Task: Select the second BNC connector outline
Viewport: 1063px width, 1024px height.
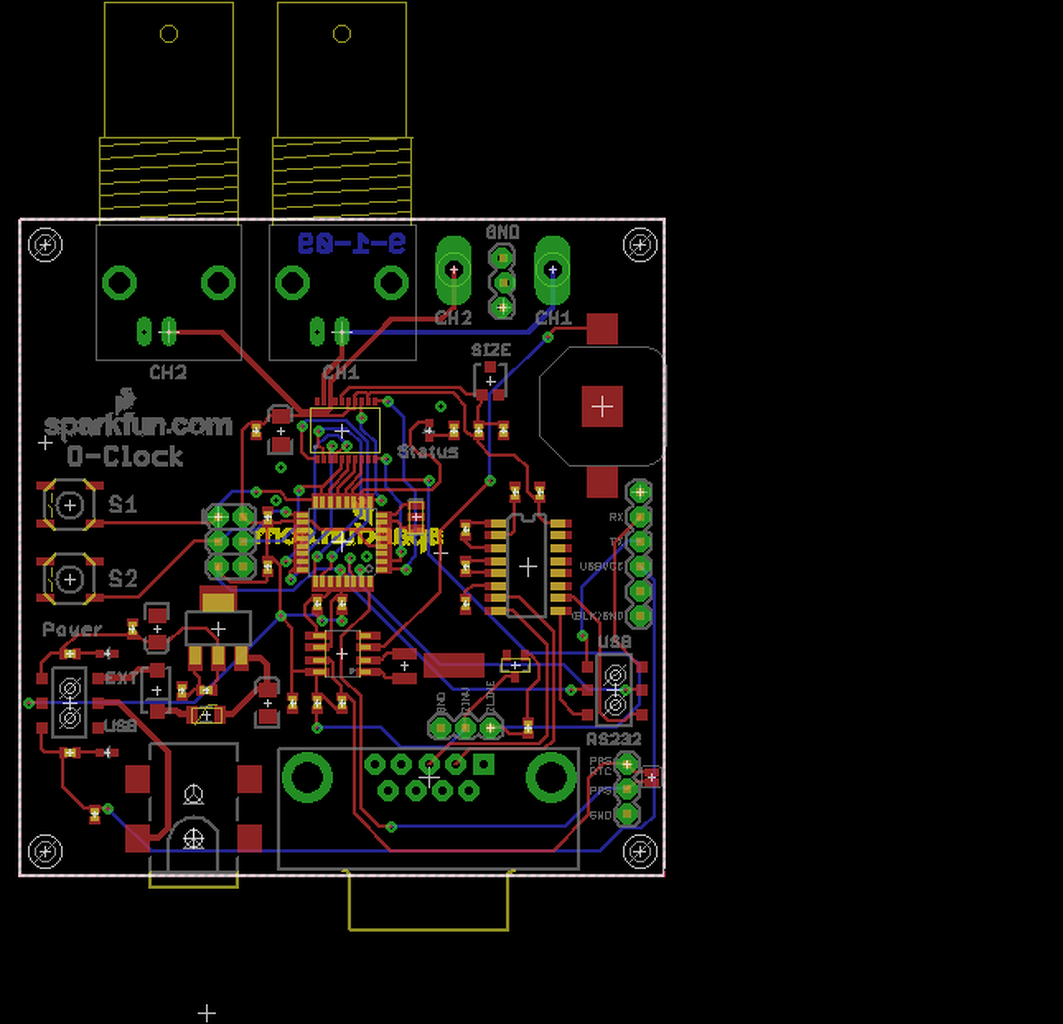Action: 342,181
